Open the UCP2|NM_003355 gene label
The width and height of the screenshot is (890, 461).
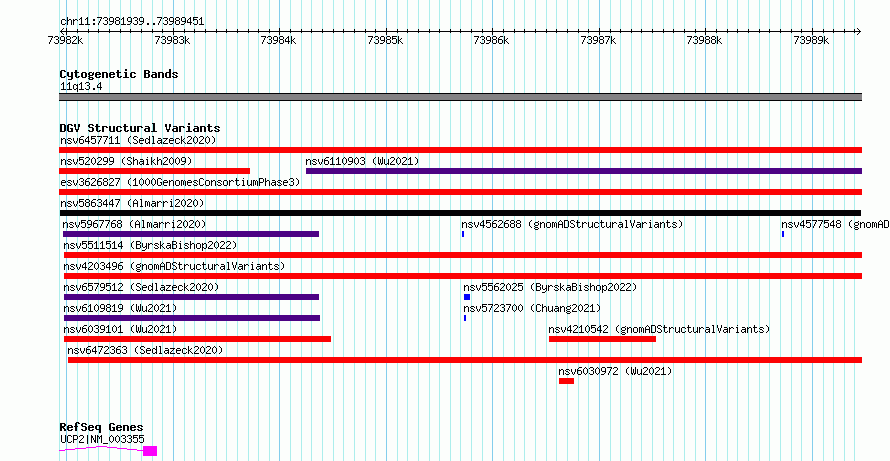pyautogui.click(x=102, y=439)
